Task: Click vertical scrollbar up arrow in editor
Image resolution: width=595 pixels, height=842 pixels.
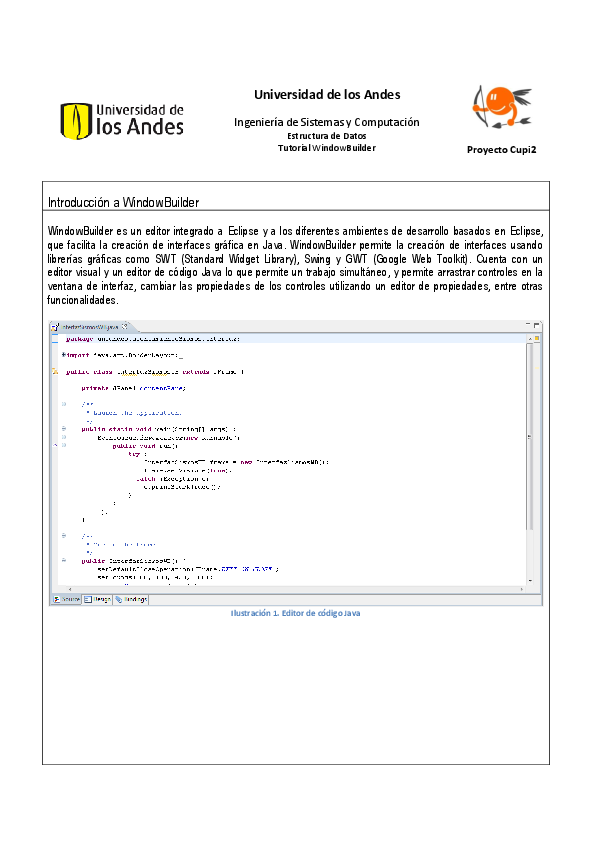Action: pyautogui.click(x=530, y=339)
